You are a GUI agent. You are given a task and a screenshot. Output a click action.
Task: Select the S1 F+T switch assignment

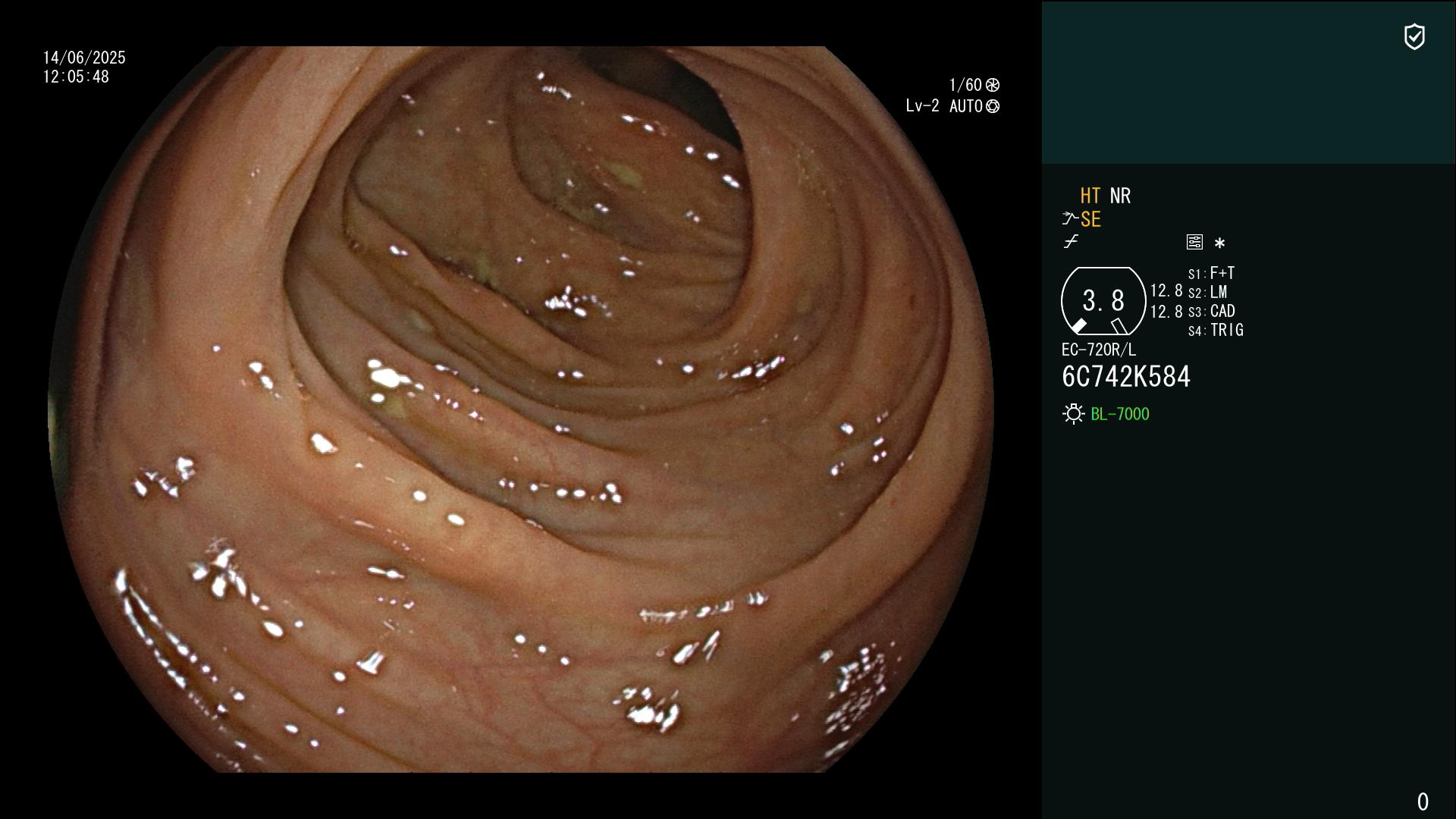click(1211, 273)
